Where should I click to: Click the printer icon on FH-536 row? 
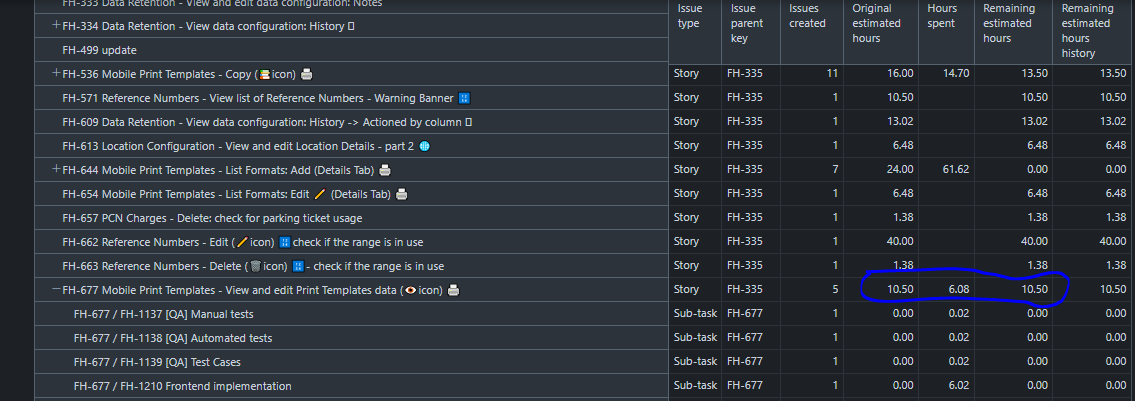coord(307,74)
